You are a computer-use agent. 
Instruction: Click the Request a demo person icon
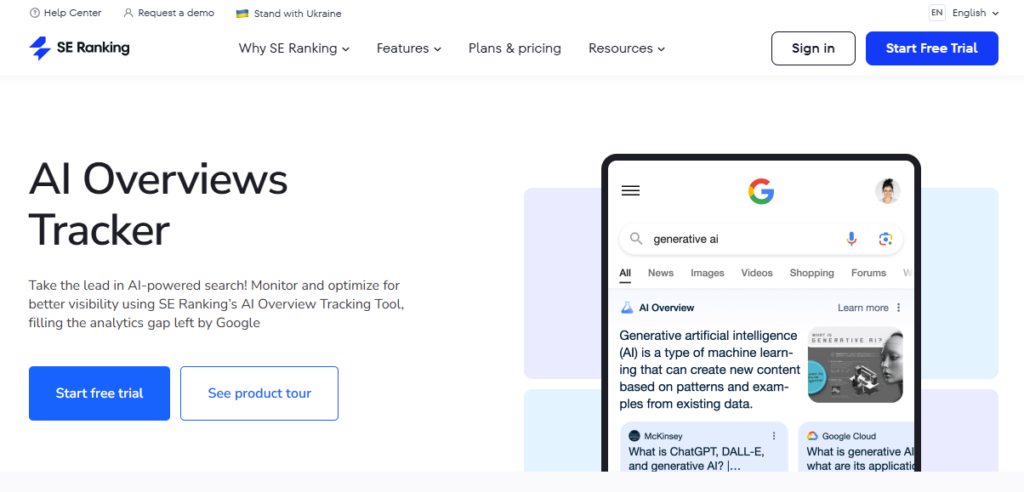pos(128,13)
